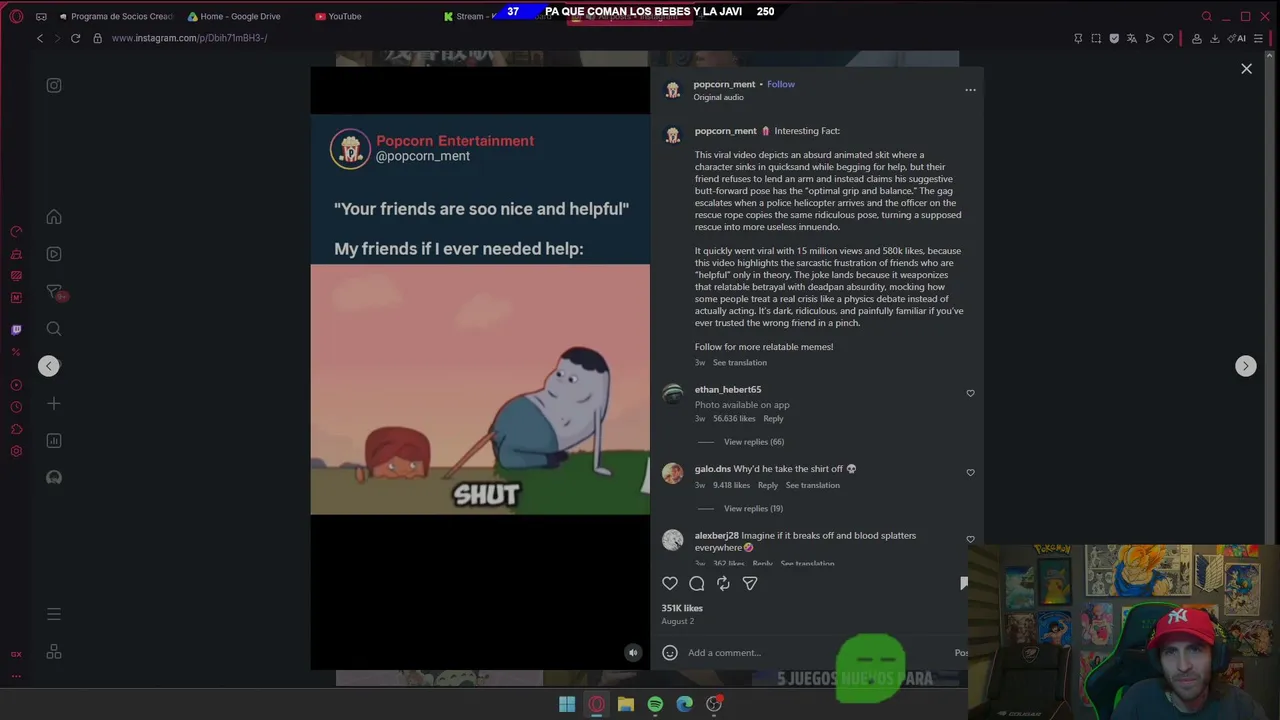The height and width of the screenshot is (720, 1280).
Task: Switch to Programa de Socios Creadores tab
Action: [116, 16]
